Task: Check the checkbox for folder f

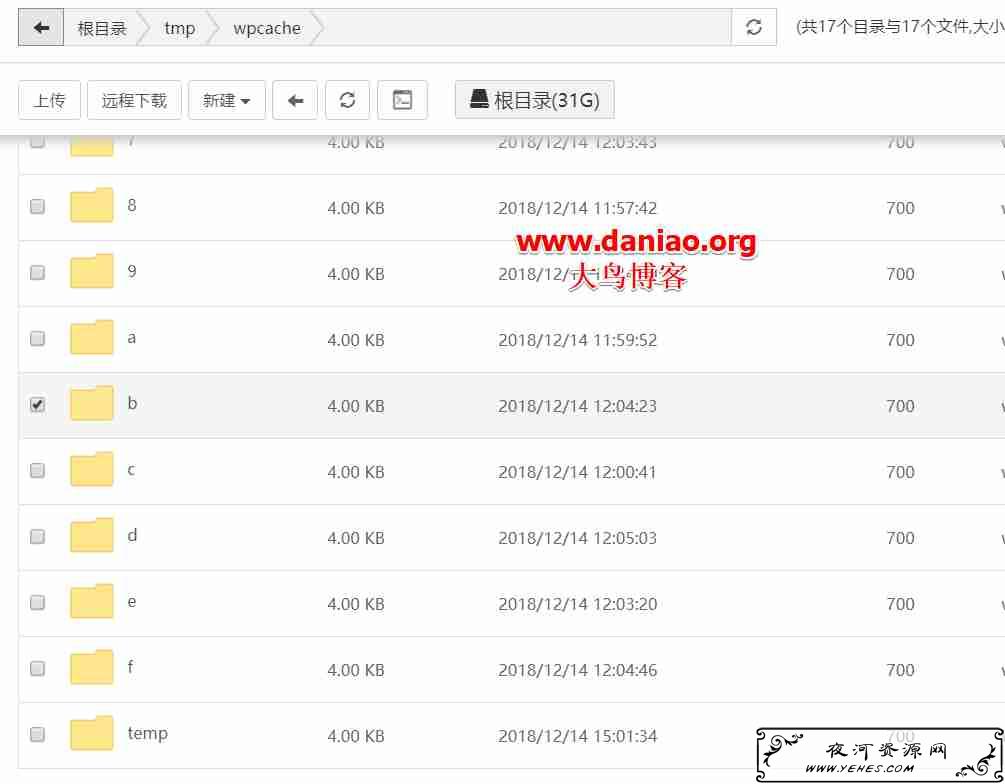Action: click(x=37, y=669)
